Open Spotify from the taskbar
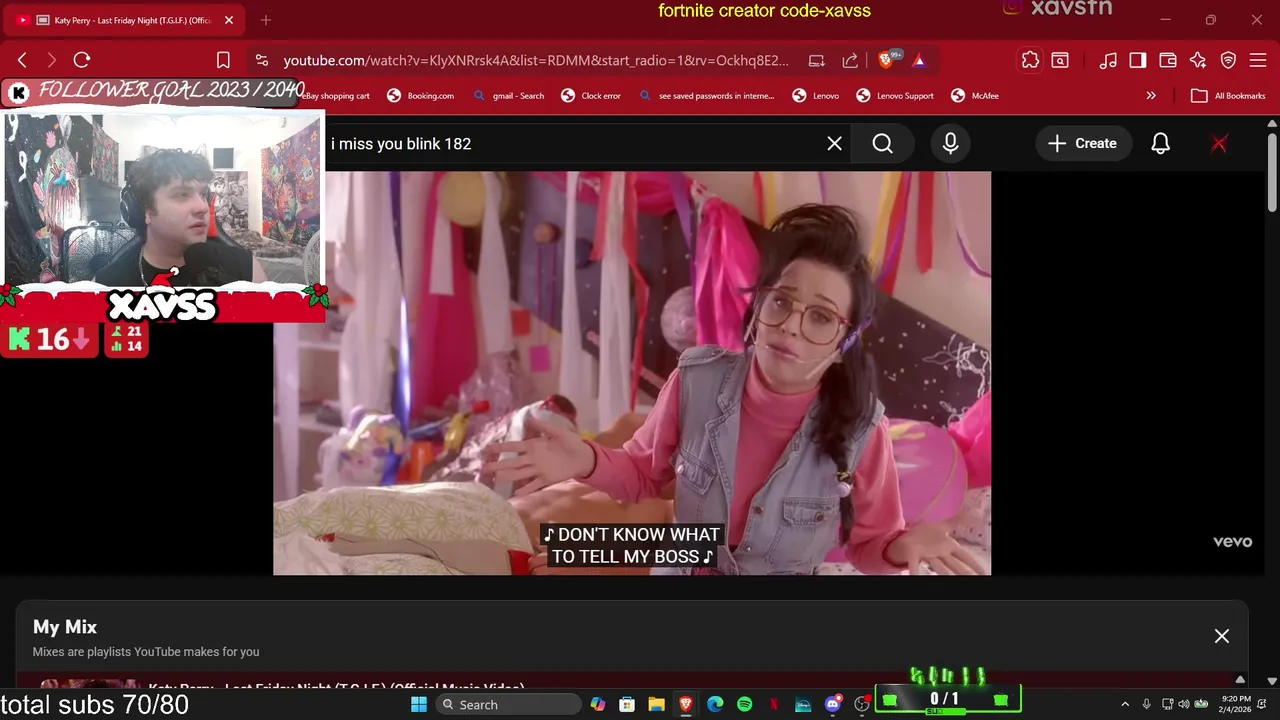The width and height of the screenshot is (1280, 720). (x=744, y=704)
